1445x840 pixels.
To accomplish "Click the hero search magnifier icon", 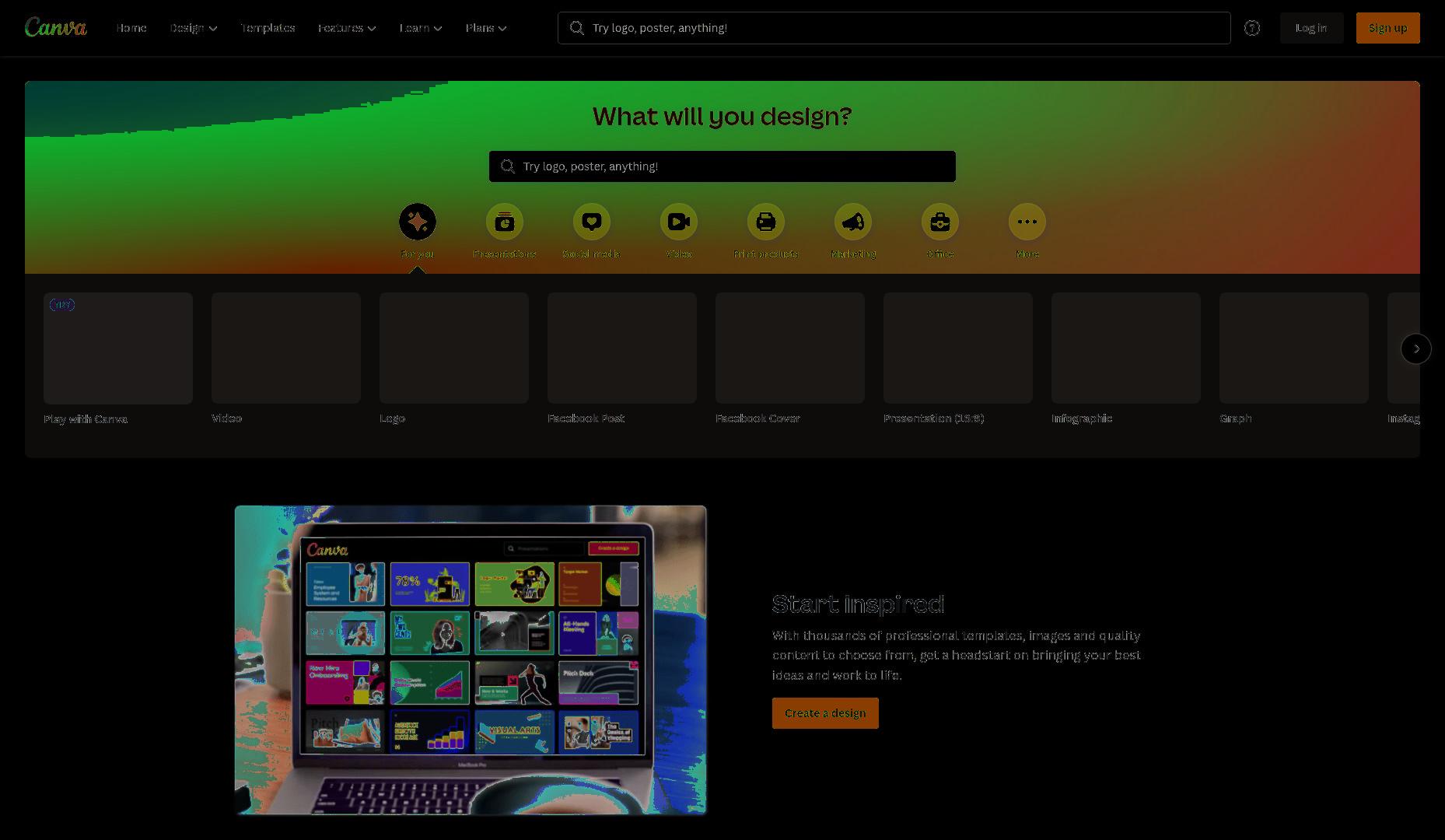I will (508, 166).
